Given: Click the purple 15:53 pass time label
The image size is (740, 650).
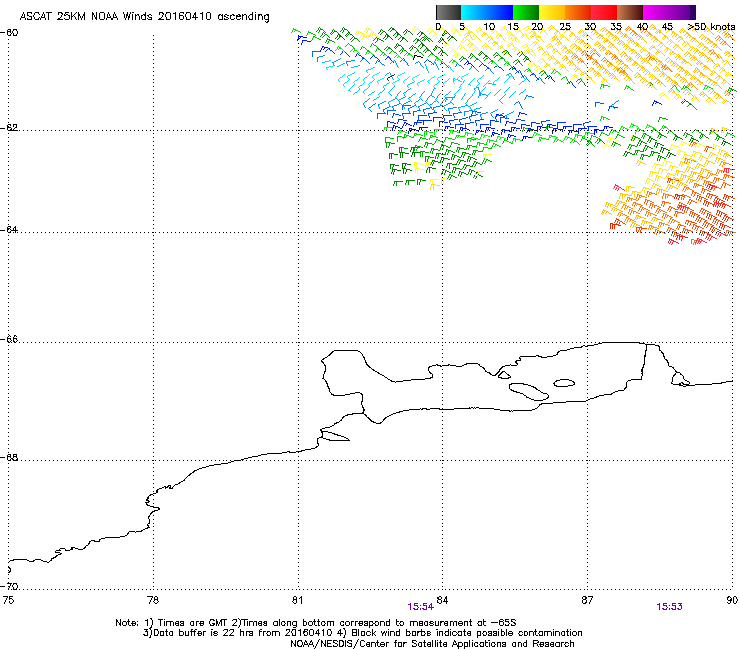Looking at the screenshot, I should click(669, 607).
